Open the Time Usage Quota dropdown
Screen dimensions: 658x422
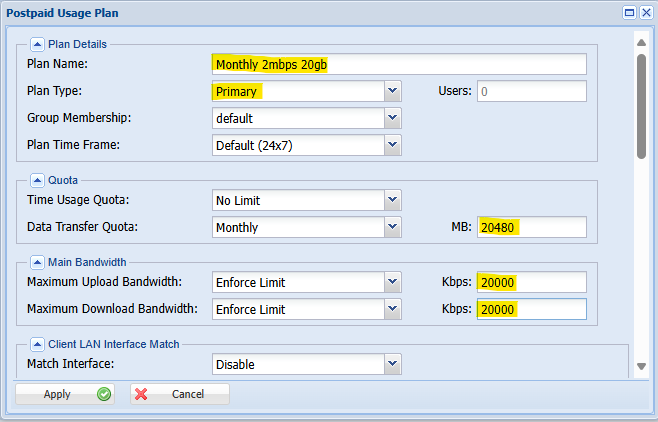(x=393, y=200)
